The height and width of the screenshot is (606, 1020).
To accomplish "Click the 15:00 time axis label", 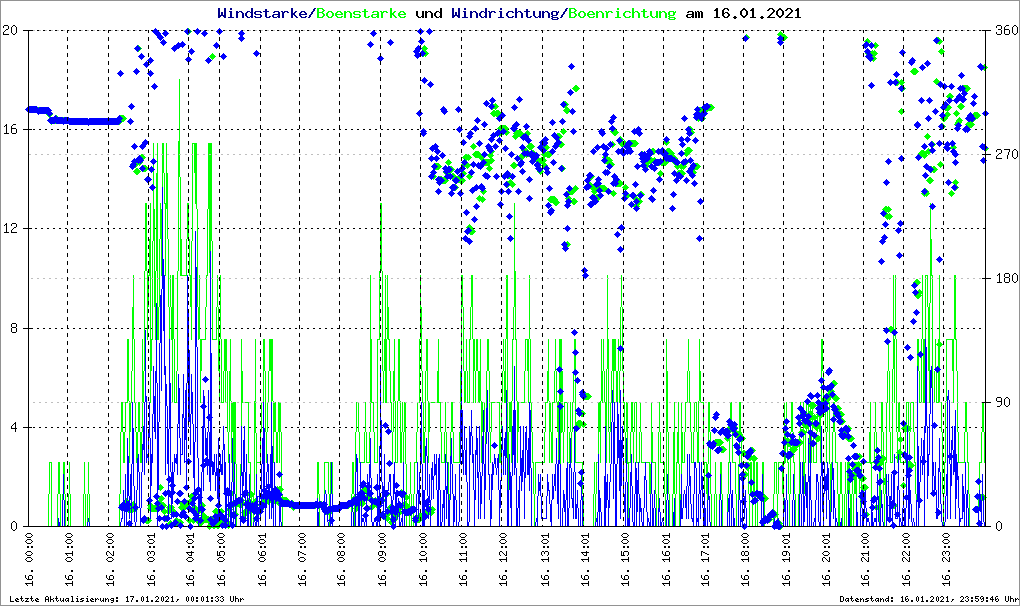I will coord(625,561).
